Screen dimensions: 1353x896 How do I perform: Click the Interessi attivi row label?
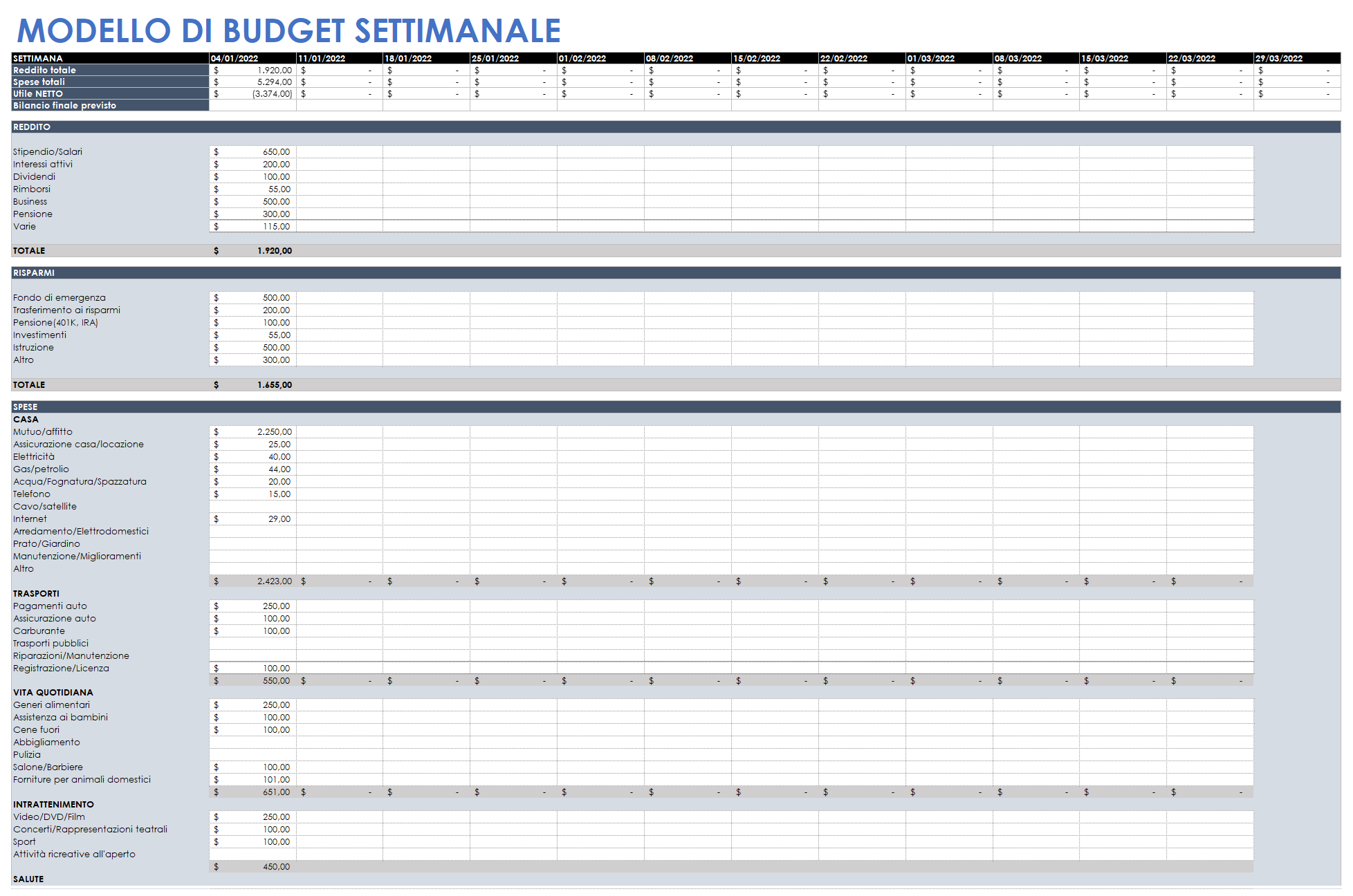coord(43,165)
